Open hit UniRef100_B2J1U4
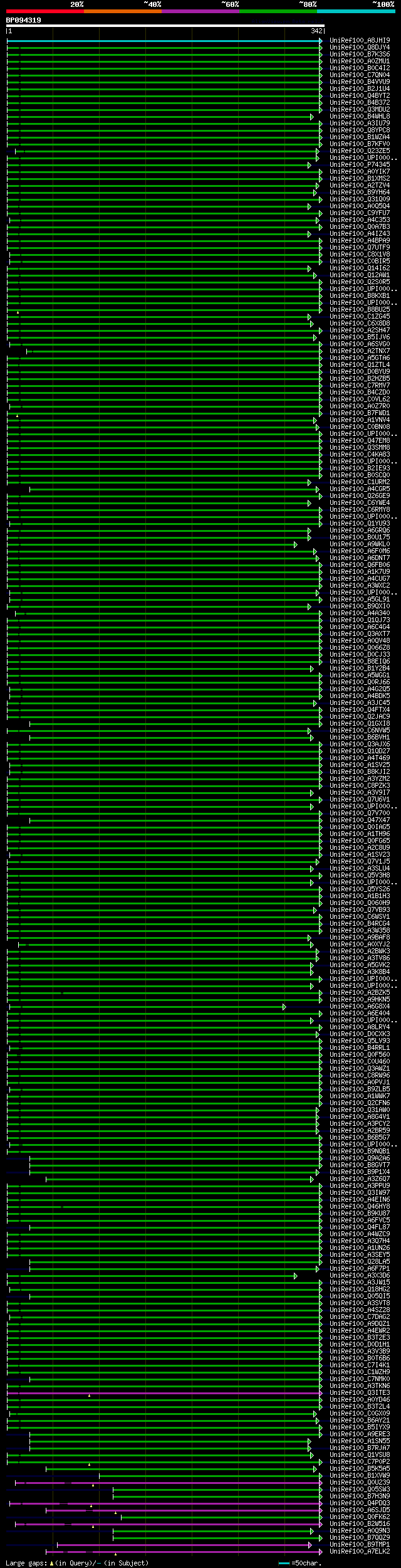This screenshot has height=1568, width=401. pyautogui.click(x=360, y=89)
